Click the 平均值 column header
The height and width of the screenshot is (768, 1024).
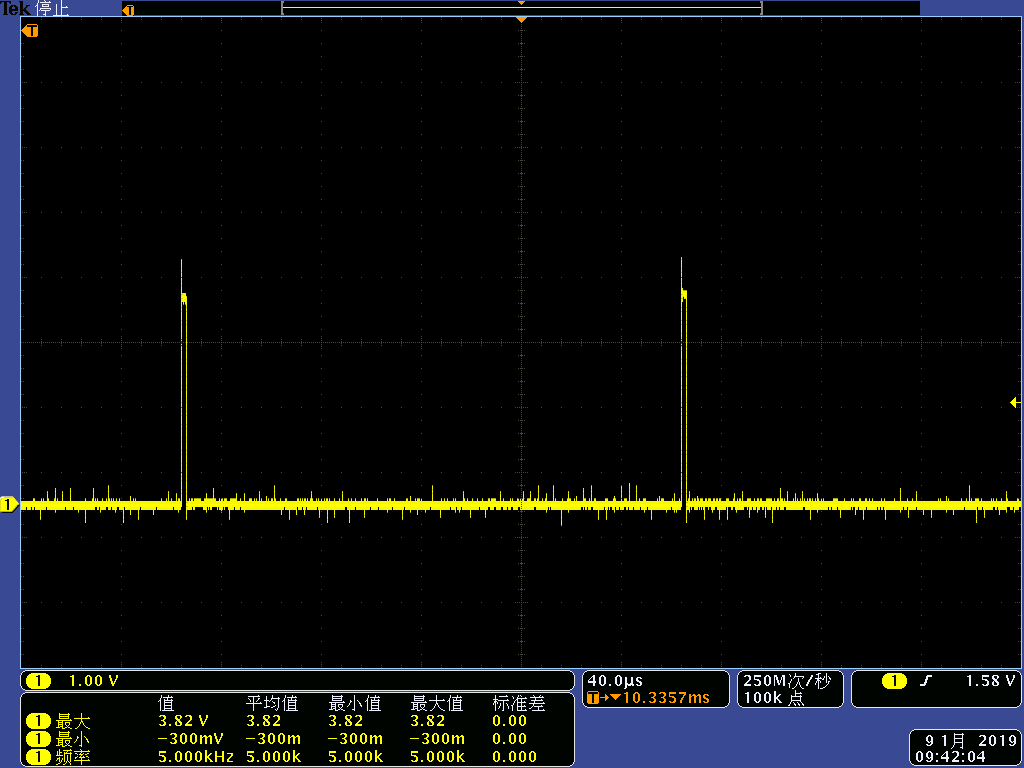point(272,703)
